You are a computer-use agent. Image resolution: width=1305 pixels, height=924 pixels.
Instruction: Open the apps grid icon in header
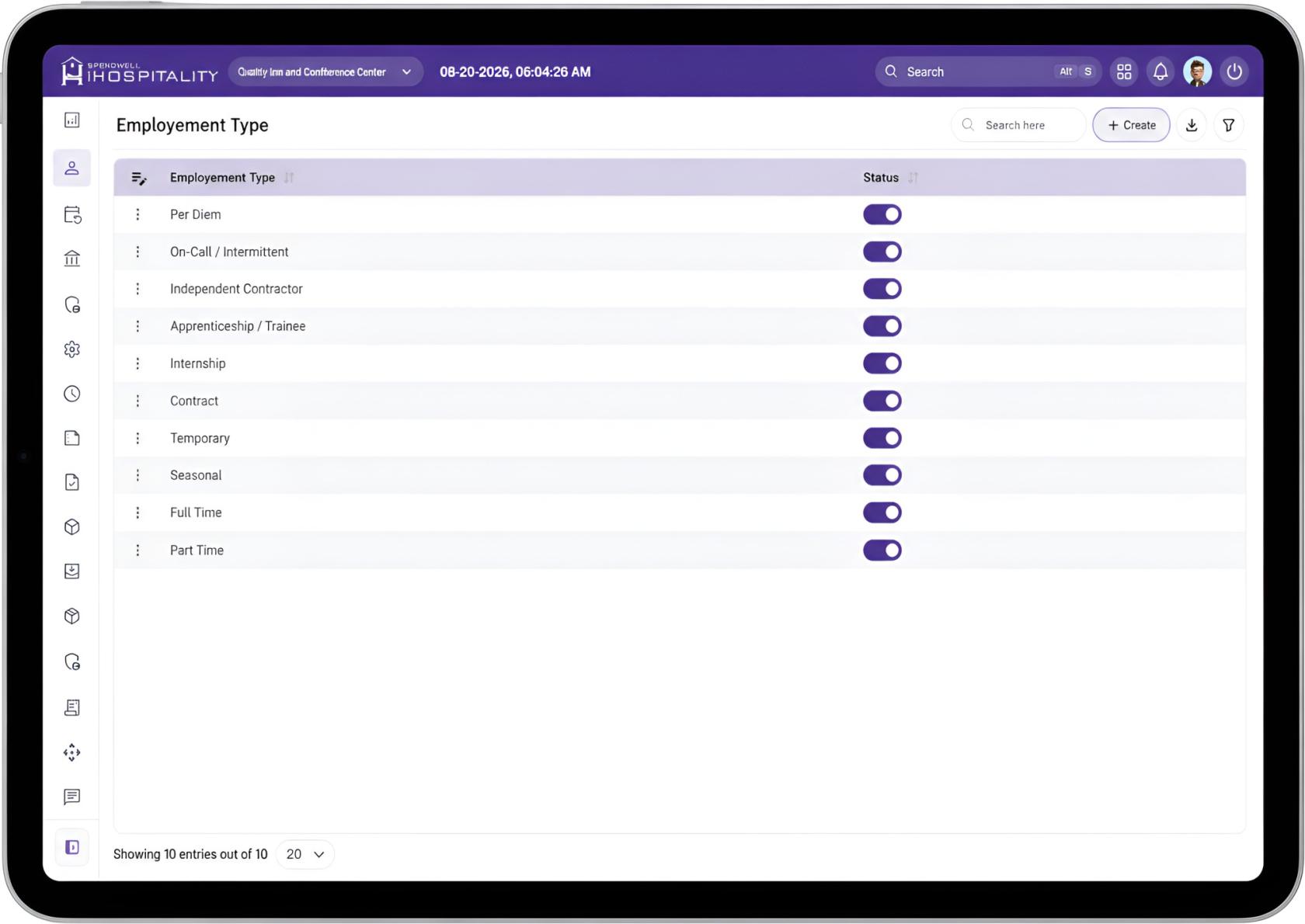pyautogui.click(x=1124, y=71)
